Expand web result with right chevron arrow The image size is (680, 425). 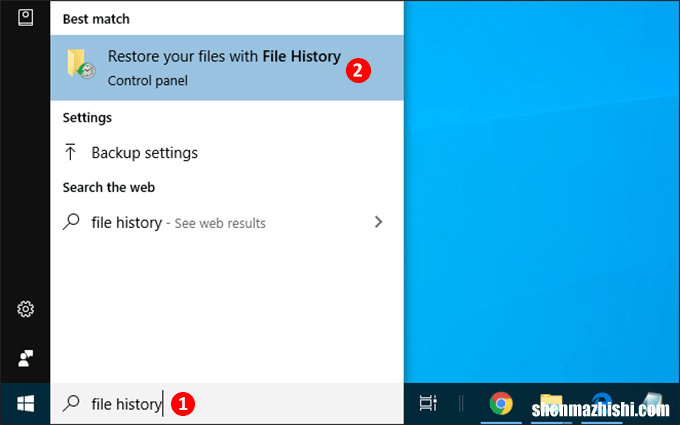pos(378,222)
